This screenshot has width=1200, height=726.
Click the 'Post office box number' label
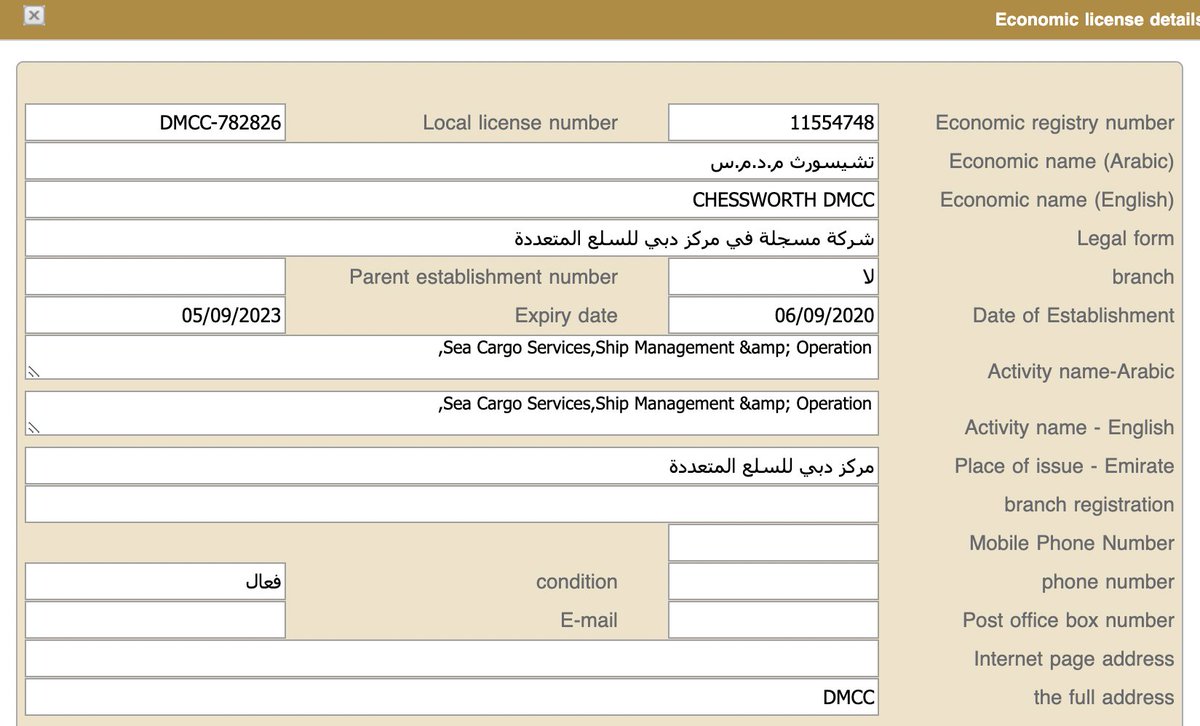coord(1069,620)
